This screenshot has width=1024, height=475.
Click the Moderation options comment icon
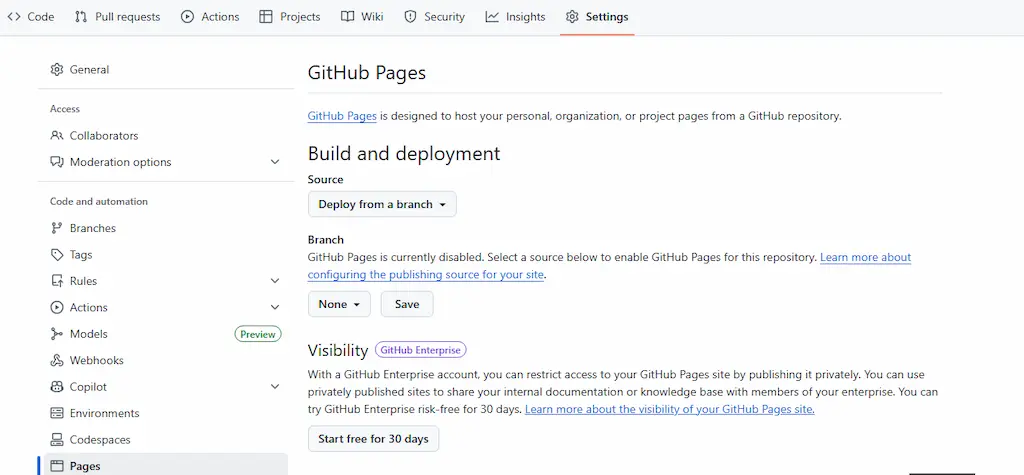(x=57, y=162)
